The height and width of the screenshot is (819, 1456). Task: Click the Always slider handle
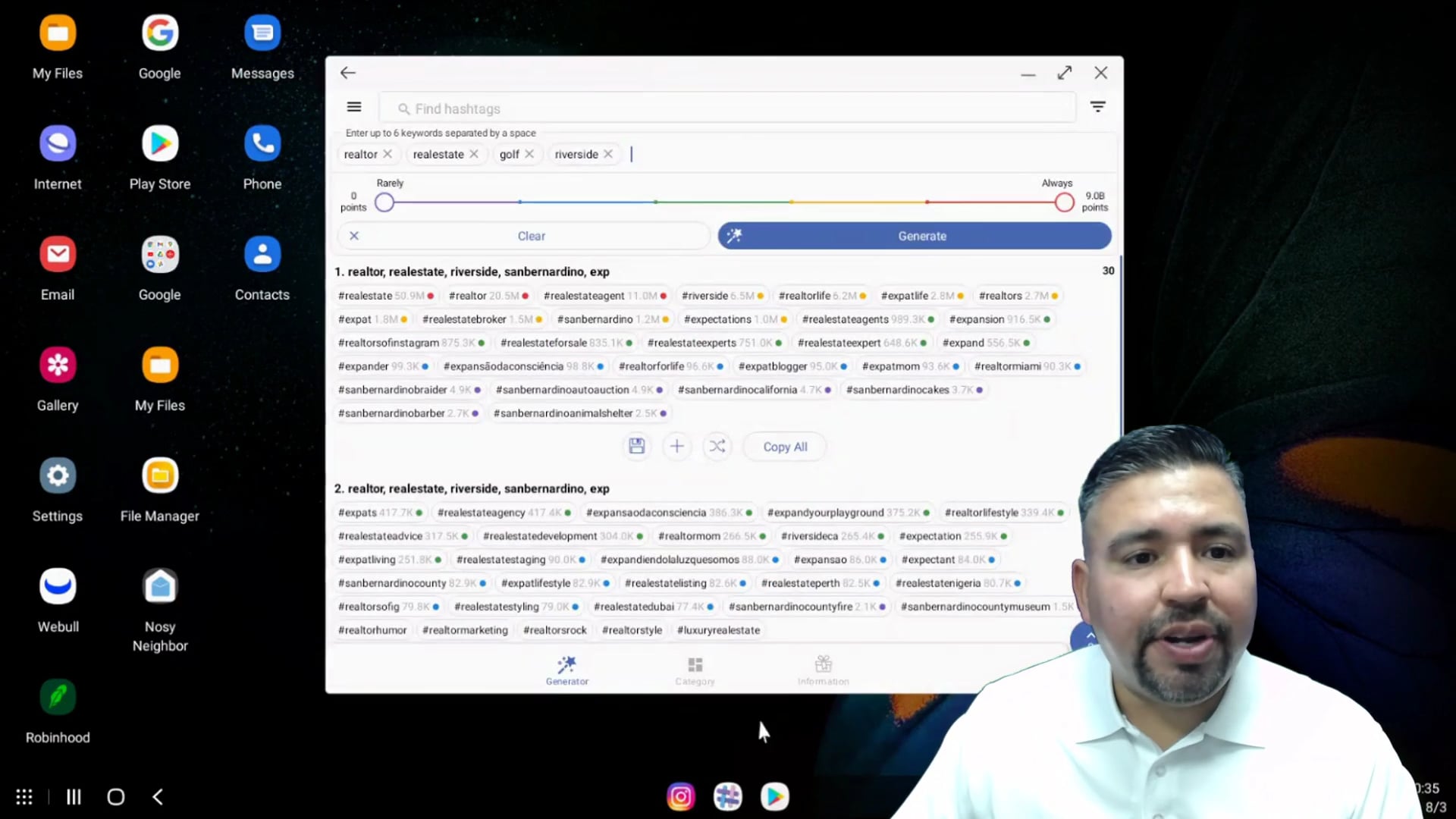coord(1064,202)
